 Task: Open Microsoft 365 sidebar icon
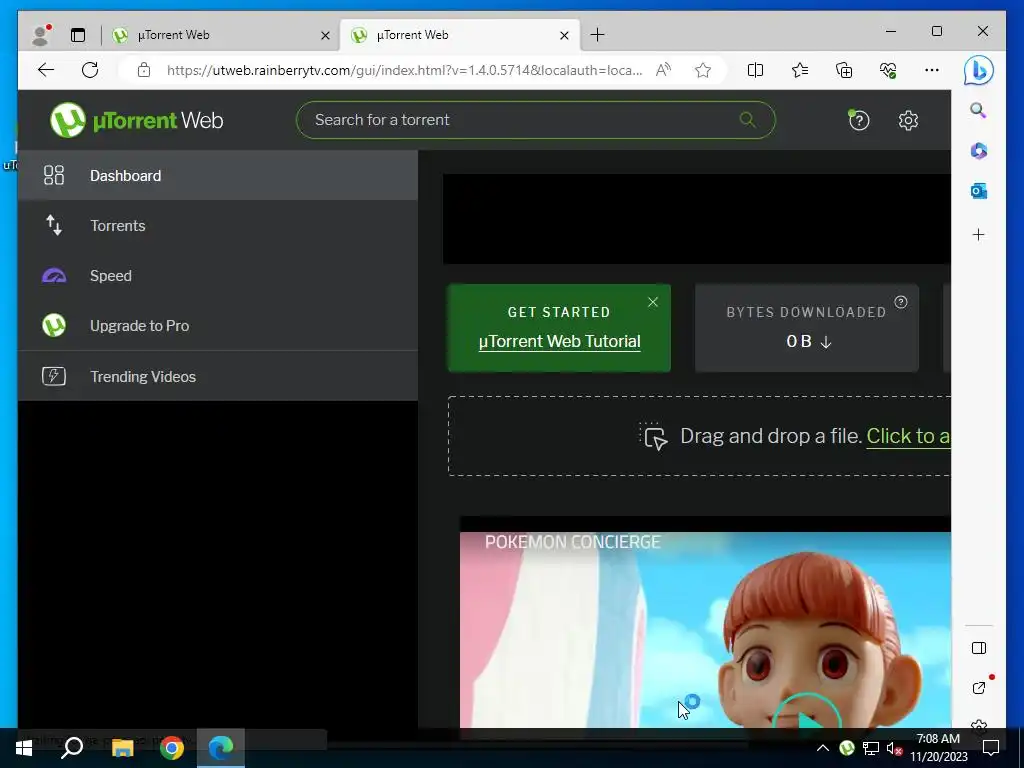tap(978, 151)
